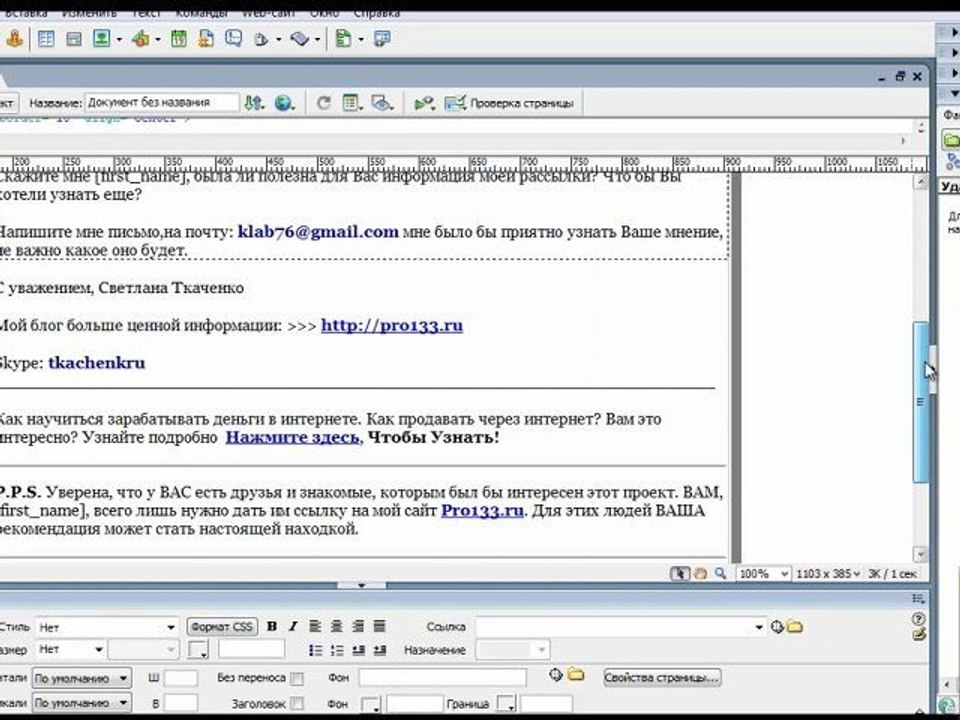Click the http://pro133.ru link
This screenshot has height=720, width=960.
[392, 325]
